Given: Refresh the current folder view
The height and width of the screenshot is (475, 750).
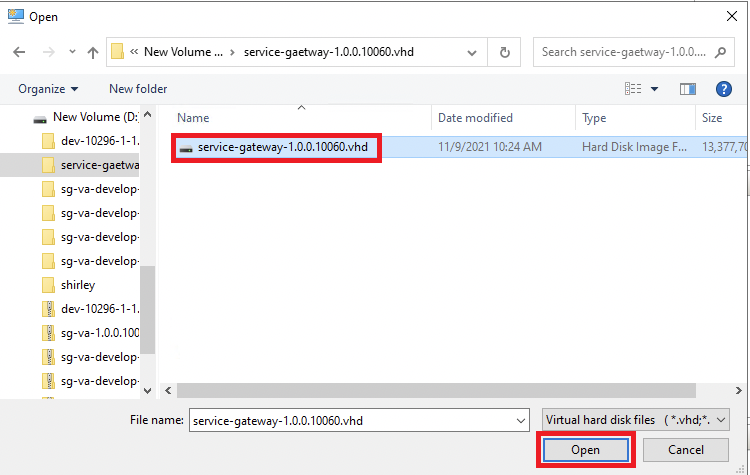Looking at the screenshot, I should coord(505,52).
